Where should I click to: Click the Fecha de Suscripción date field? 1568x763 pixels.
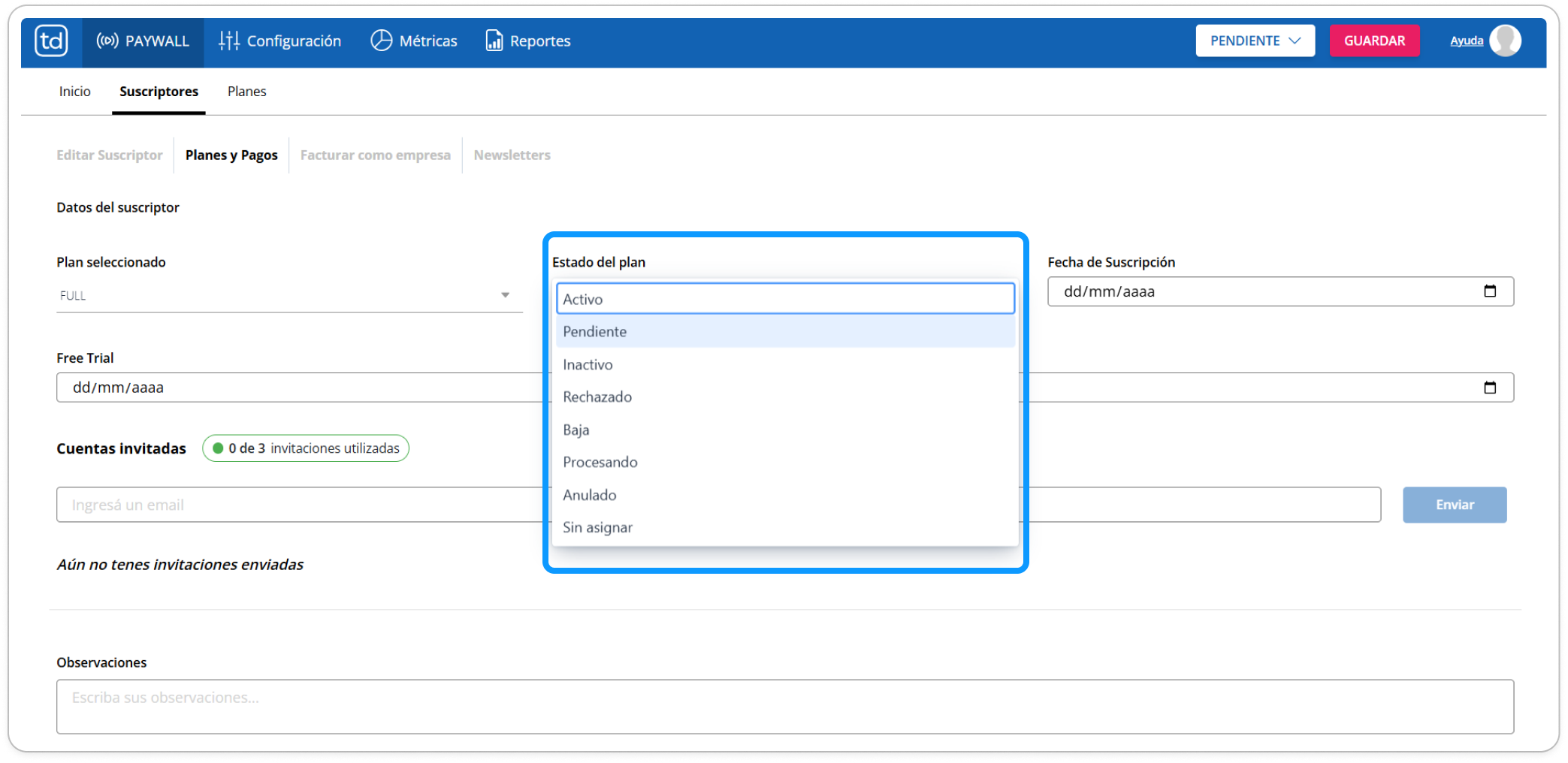(1280, 291)
